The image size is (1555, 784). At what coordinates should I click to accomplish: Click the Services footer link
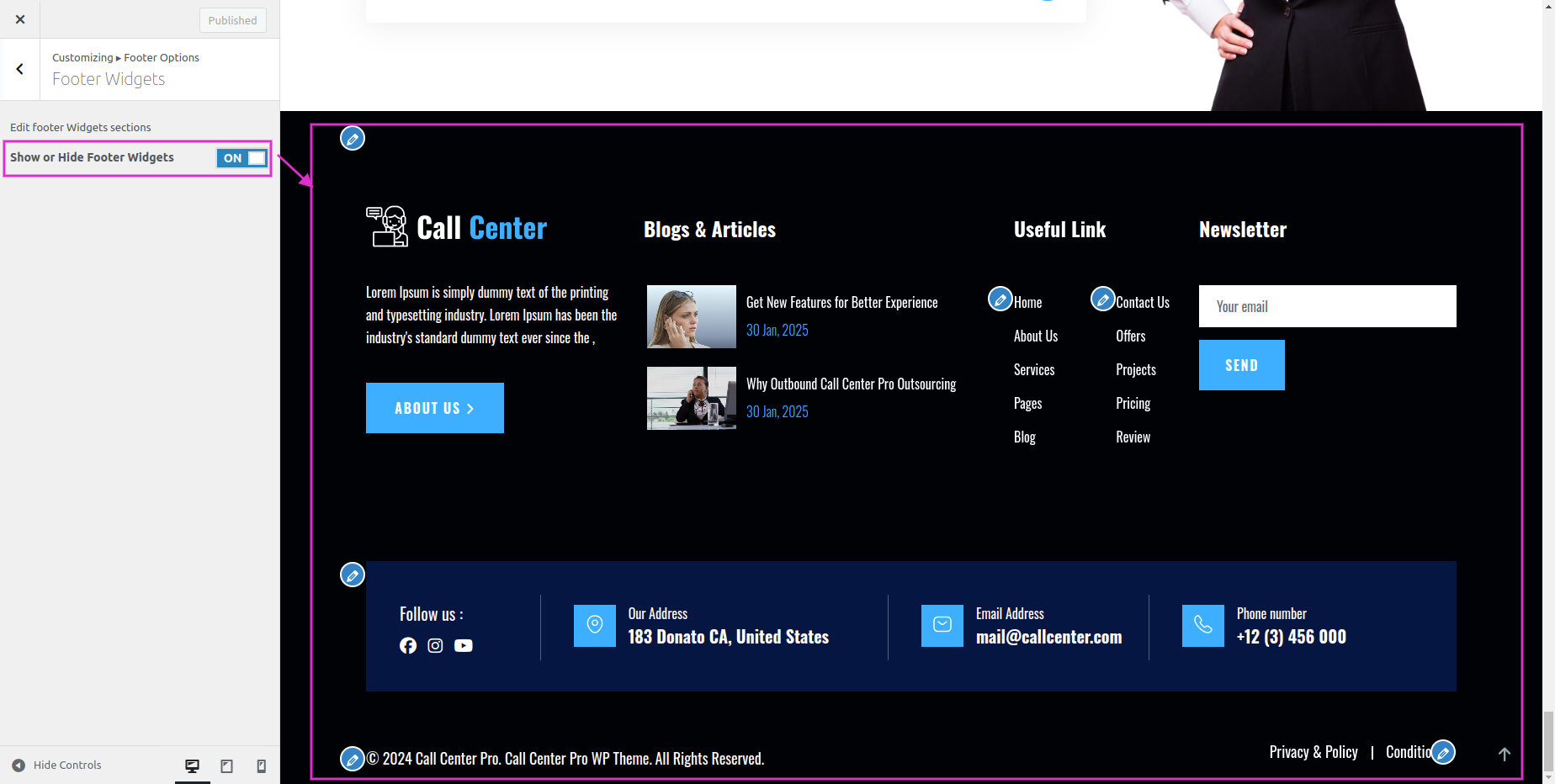click(x=1034, y=369)
